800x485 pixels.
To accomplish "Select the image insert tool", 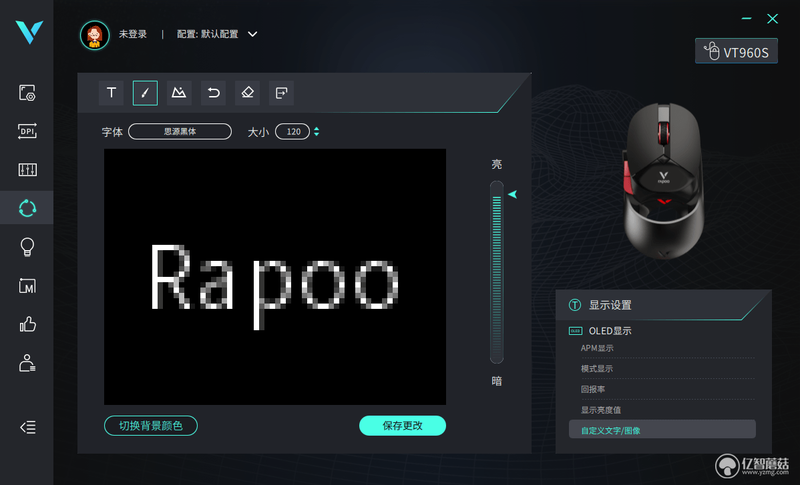I will click(x=179, y=93).
